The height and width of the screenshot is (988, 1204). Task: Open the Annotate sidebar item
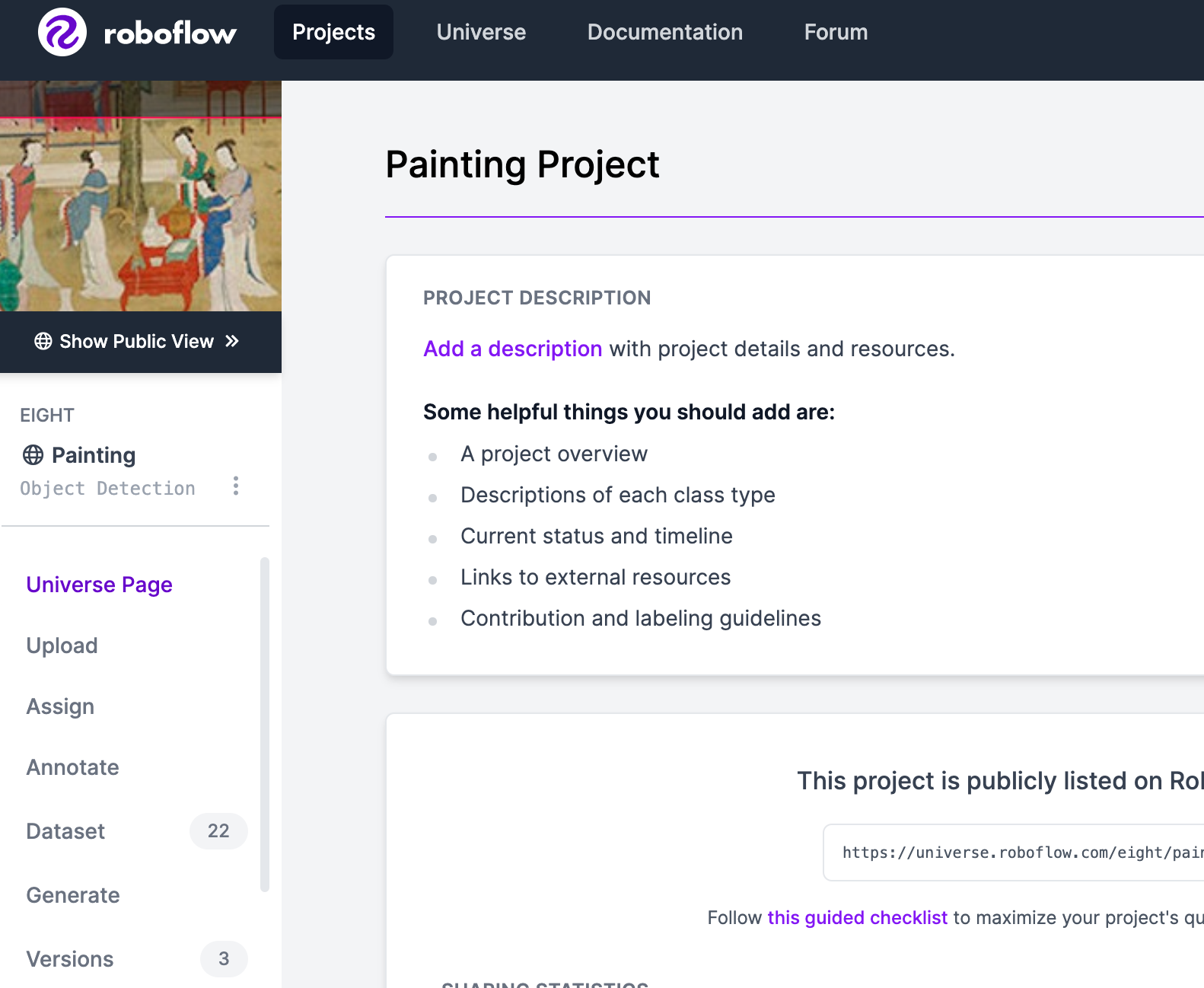pyautogui.click(x=72, y=767)
